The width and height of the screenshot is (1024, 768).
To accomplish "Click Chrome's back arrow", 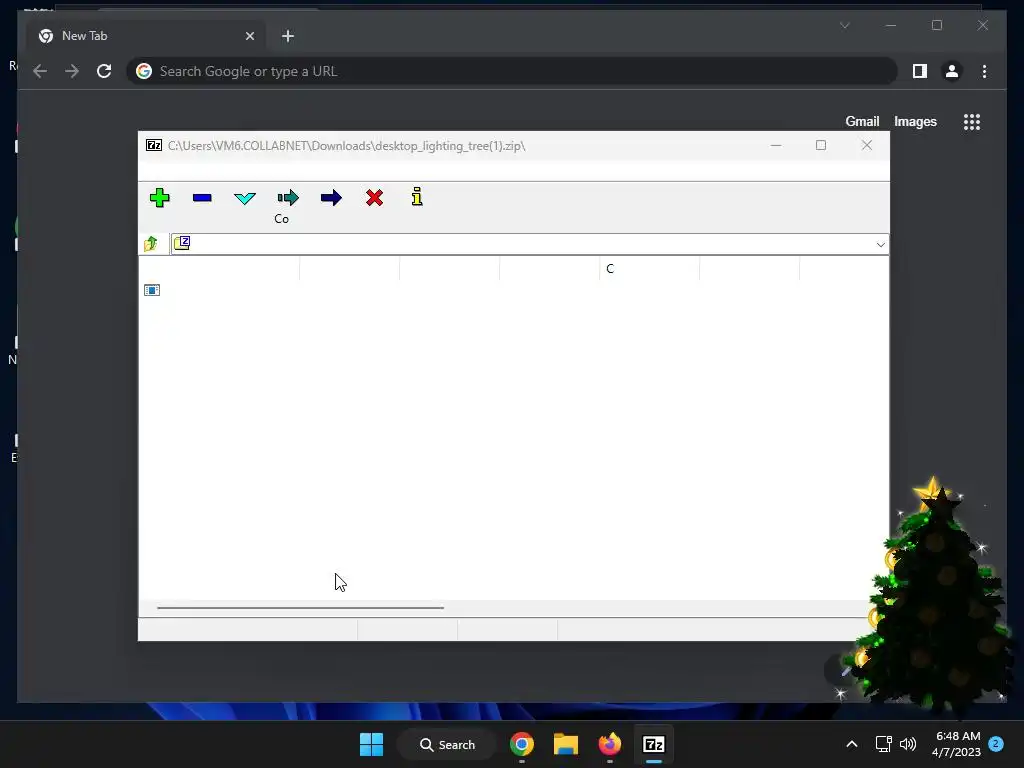I will point(40,71).
